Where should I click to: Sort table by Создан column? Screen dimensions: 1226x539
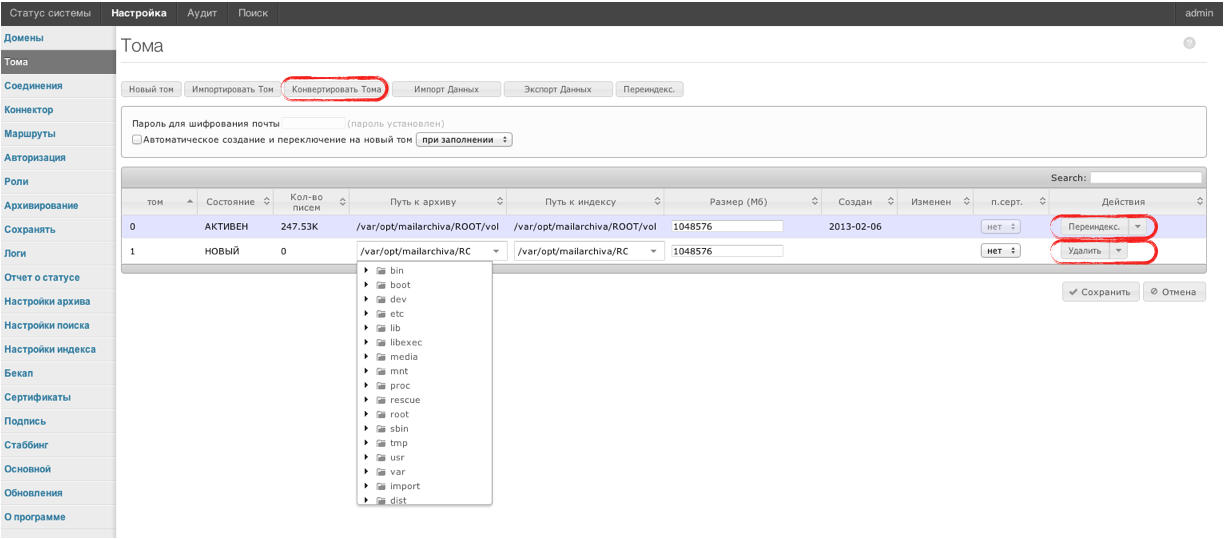(861, 201)
